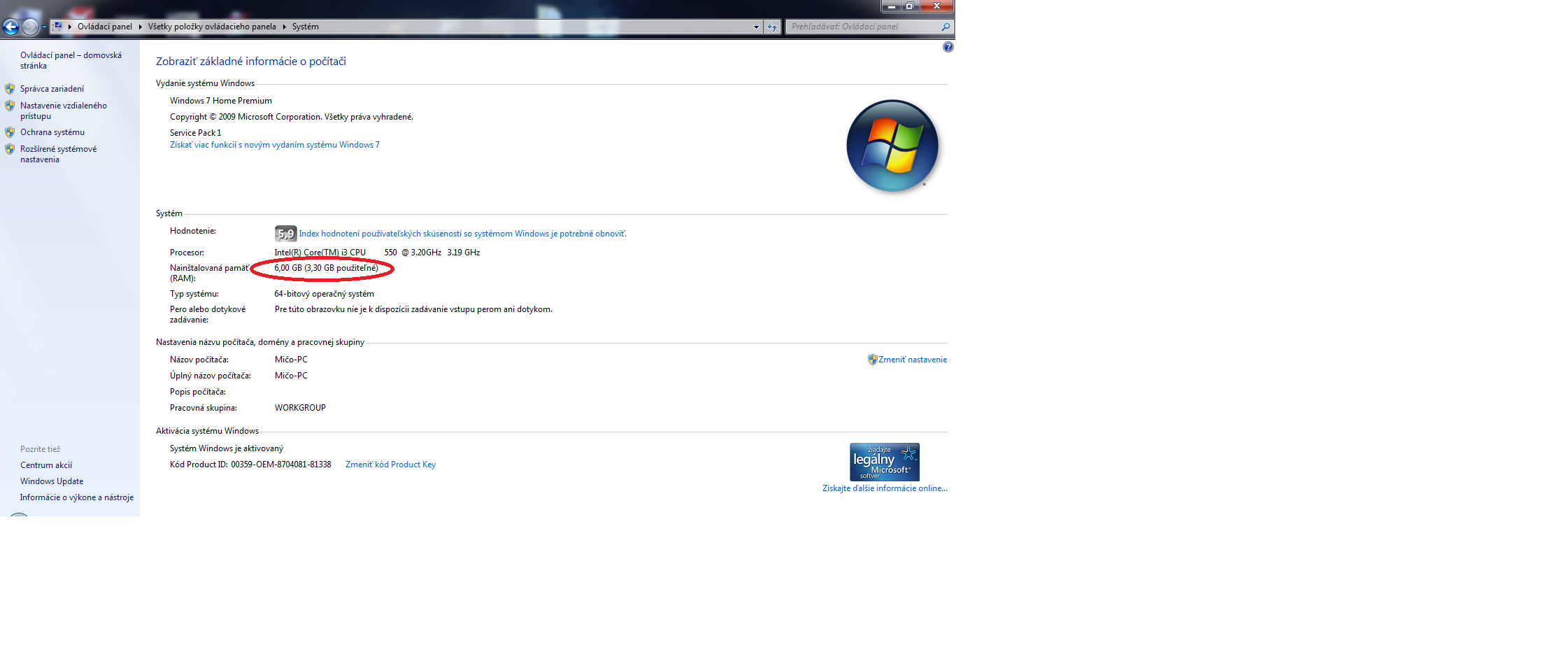Screen dimensions: 1568x659
Task: Select the Intel(R) Core(TM) i3 CPU text
Action: coord(320,253)
